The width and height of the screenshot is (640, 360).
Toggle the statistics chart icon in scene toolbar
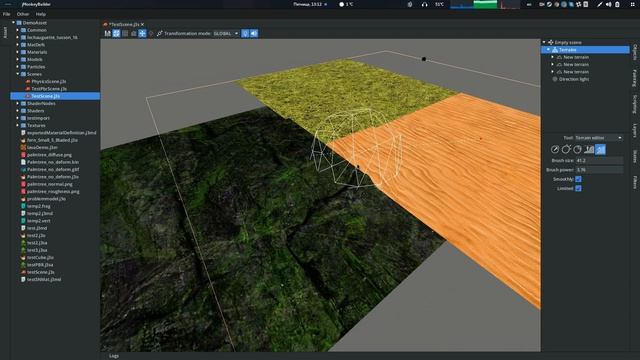click(x=107, y=33)
